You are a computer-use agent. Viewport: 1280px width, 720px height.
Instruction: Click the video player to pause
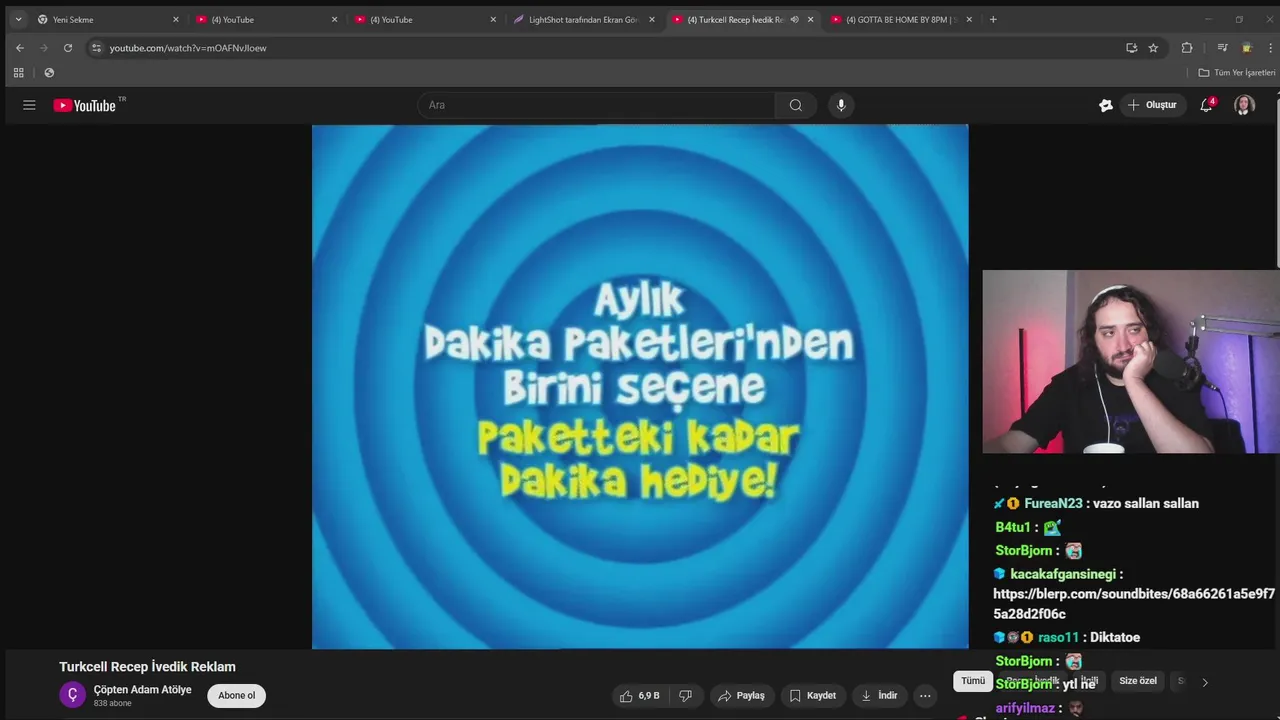click(640, 386)
